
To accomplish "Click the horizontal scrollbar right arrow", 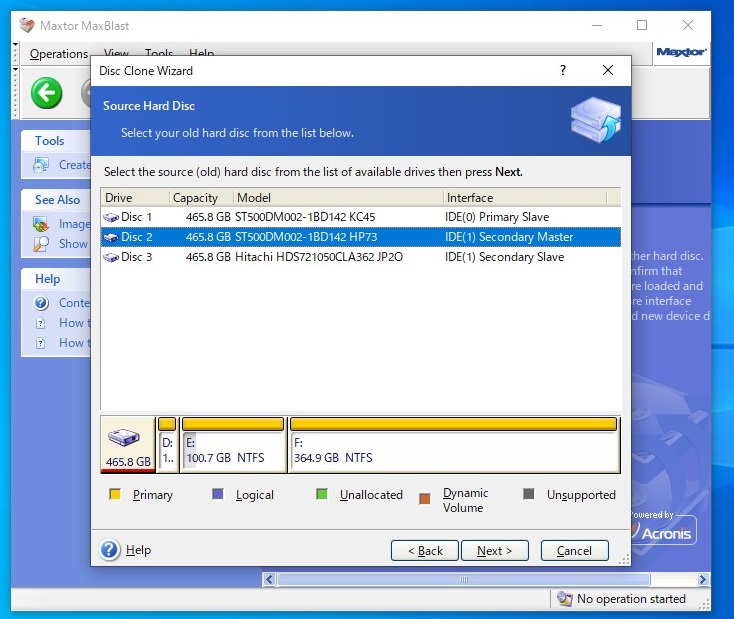I will pos(703,580).
